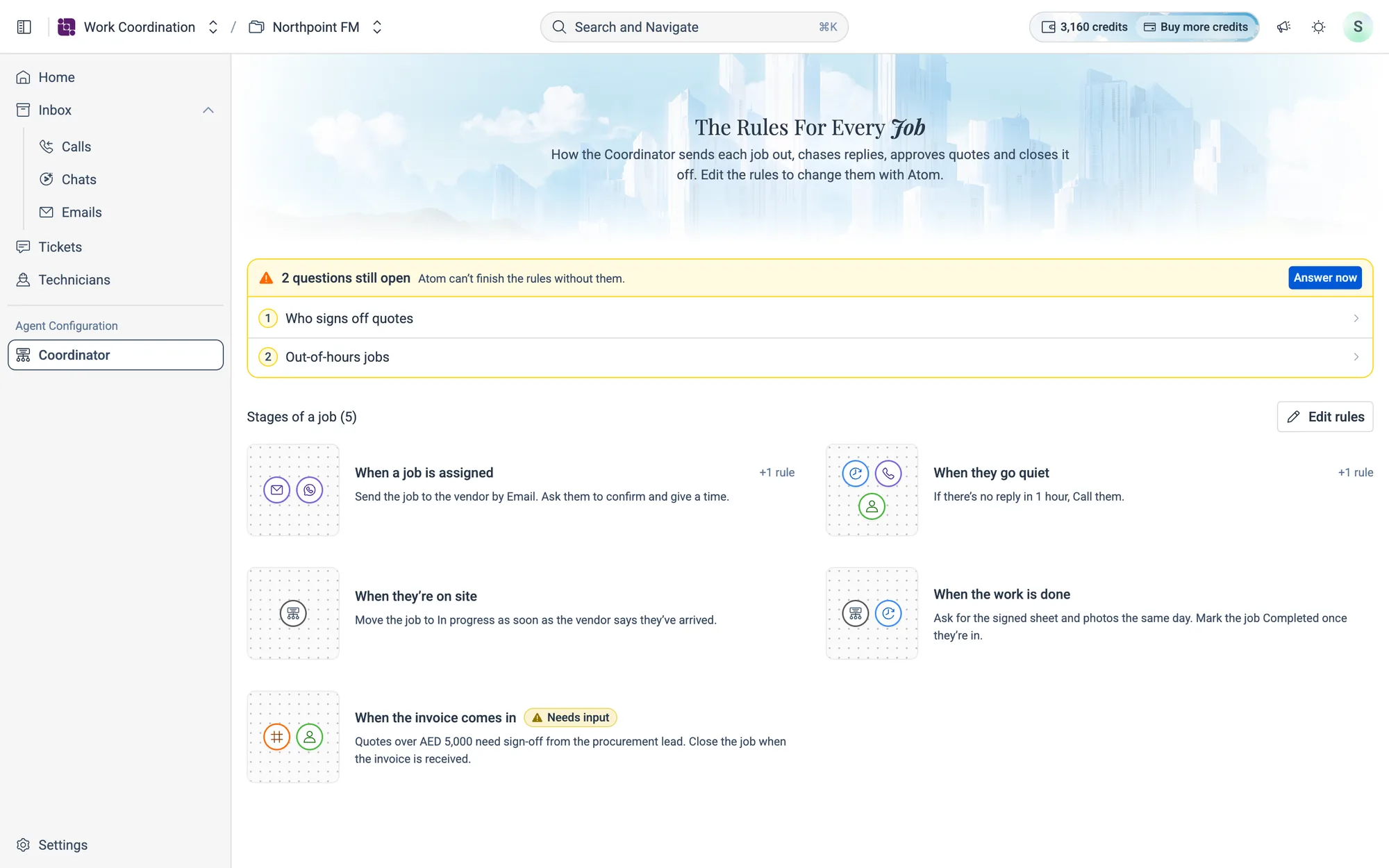Click the Answer now button
Image resolution: width=1389 pixels, height=868 pixels.
coord(1324,278)
